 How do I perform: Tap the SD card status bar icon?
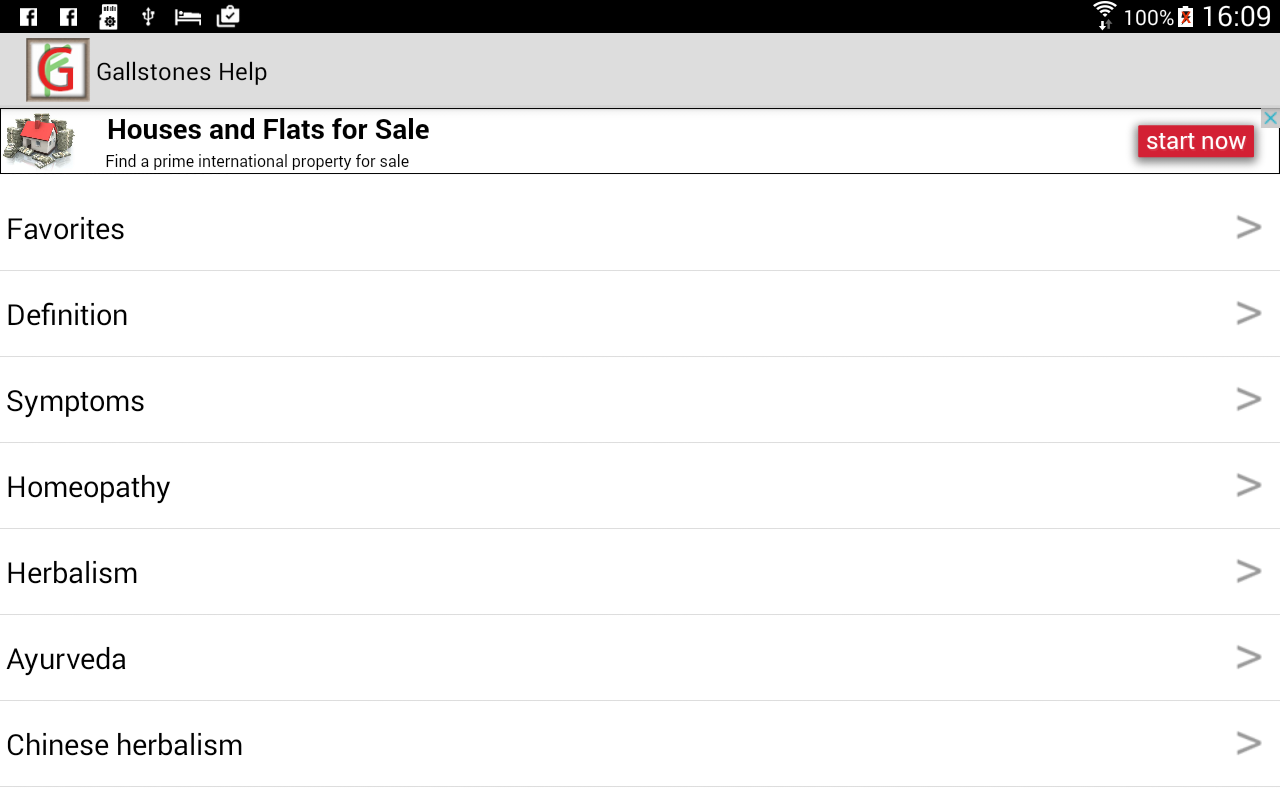pyautogui.click(x=109, y=17)
